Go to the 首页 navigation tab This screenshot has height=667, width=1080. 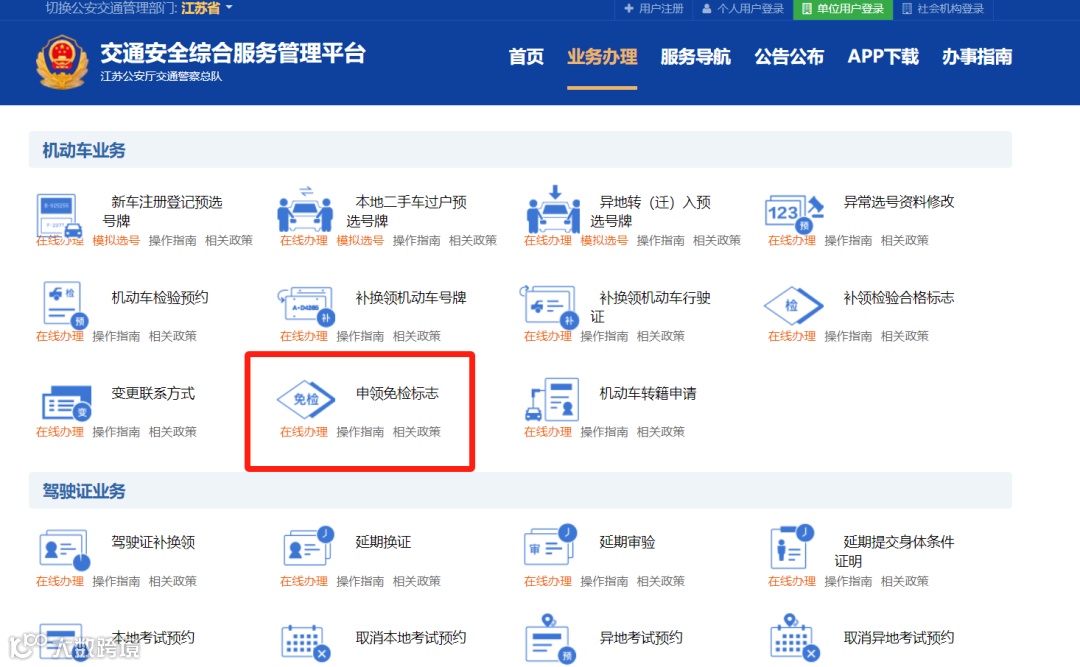[526, 57]
